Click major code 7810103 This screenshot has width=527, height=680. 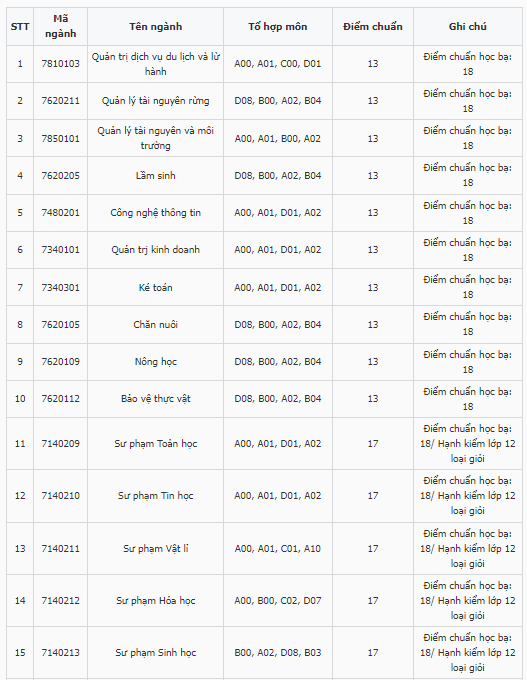pos(60,64)
